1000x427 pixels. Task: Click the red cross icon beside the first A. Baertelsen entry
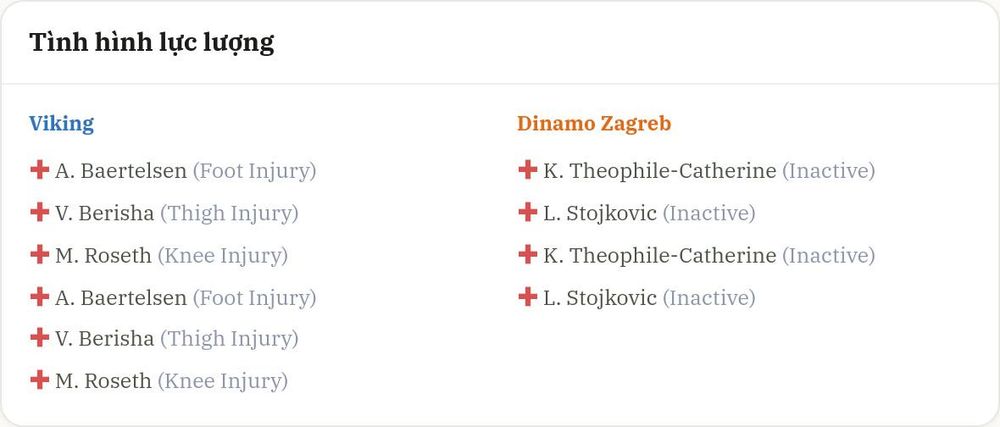click(40, 170)
